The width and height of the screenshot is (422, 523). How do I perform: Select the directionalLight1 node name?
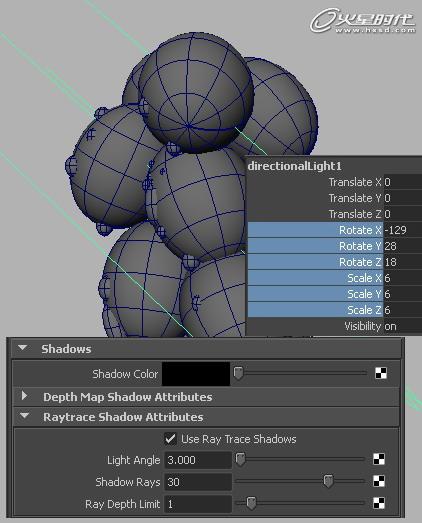tap(295, 166)
